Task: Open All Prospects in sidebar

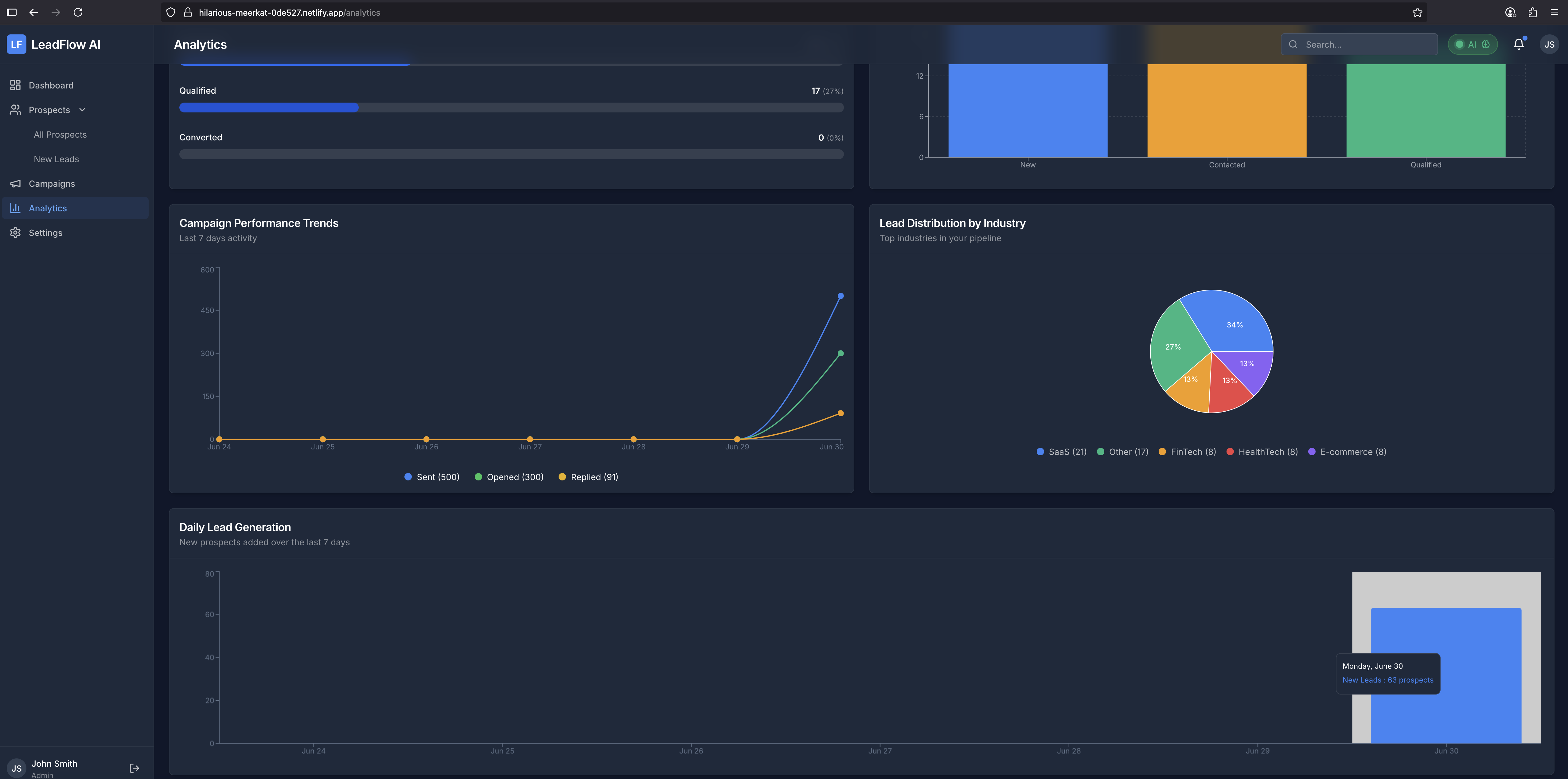Action: (x=60, y=135)
